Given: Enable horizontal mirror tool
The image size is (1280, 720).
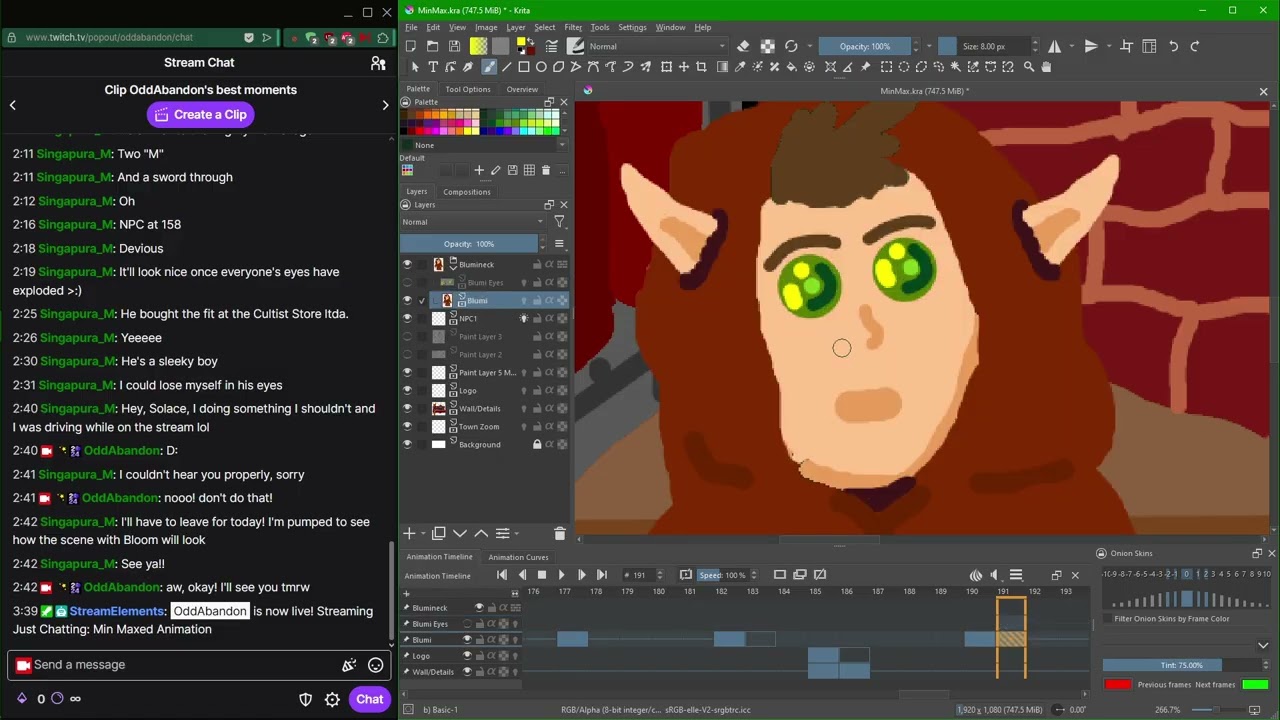Looking at the screenshot, I should click(x=1054, y=46).
